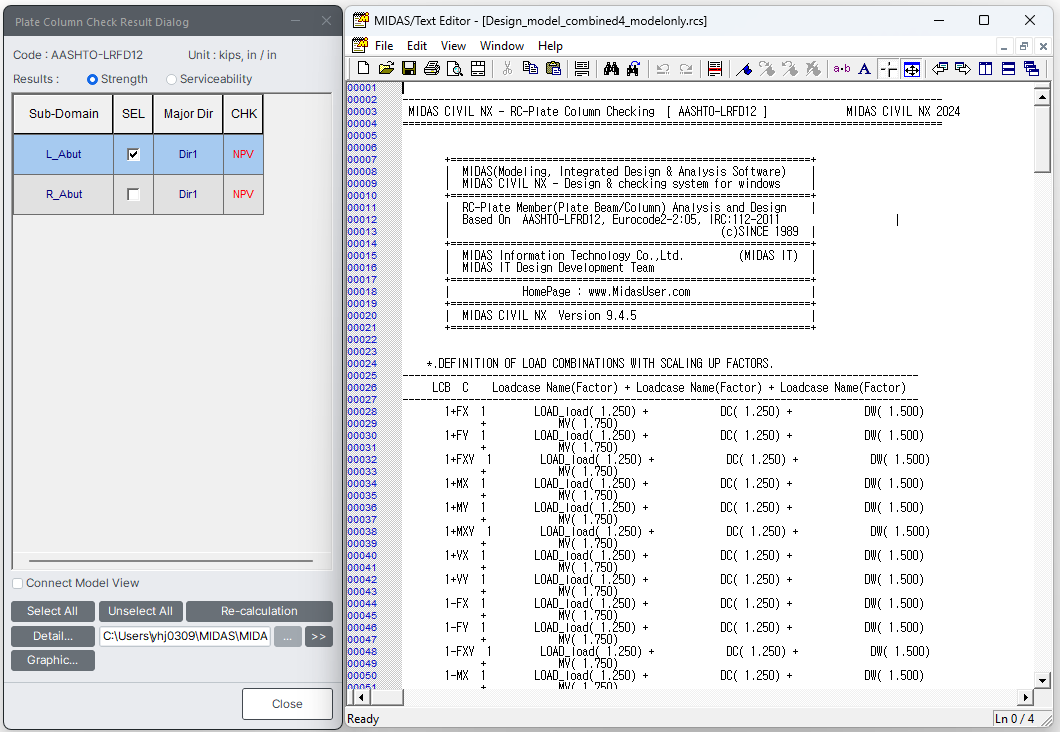
Task: Click the Tile windows horizontally icon
Action: click(x=1008, y=69)
